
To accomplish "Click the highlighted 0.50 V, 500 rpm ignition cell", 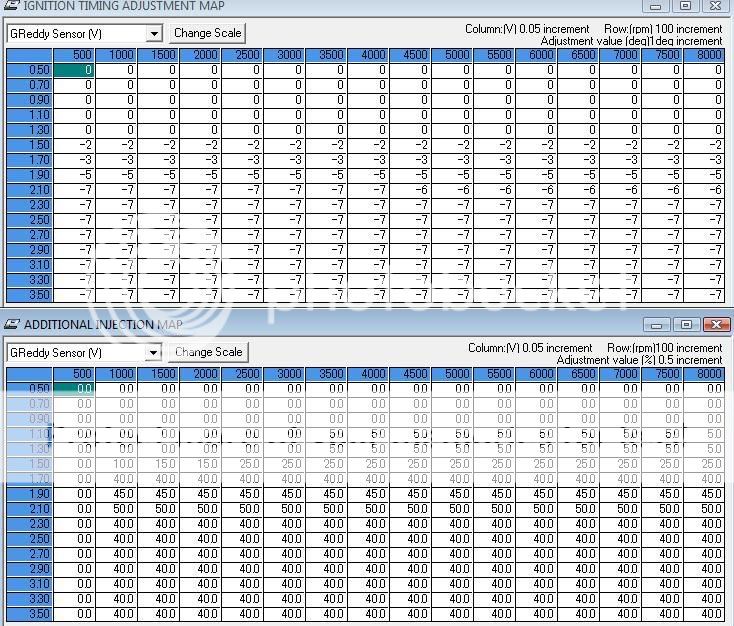I will click(73, 70).
